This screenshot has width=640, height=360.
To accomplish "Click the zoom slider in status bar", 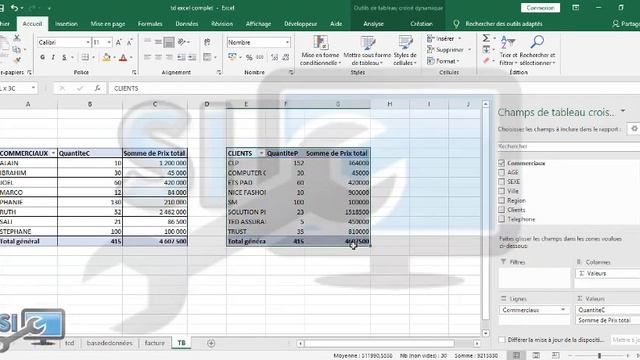I will pyautogui.click(x=600, y=356).
